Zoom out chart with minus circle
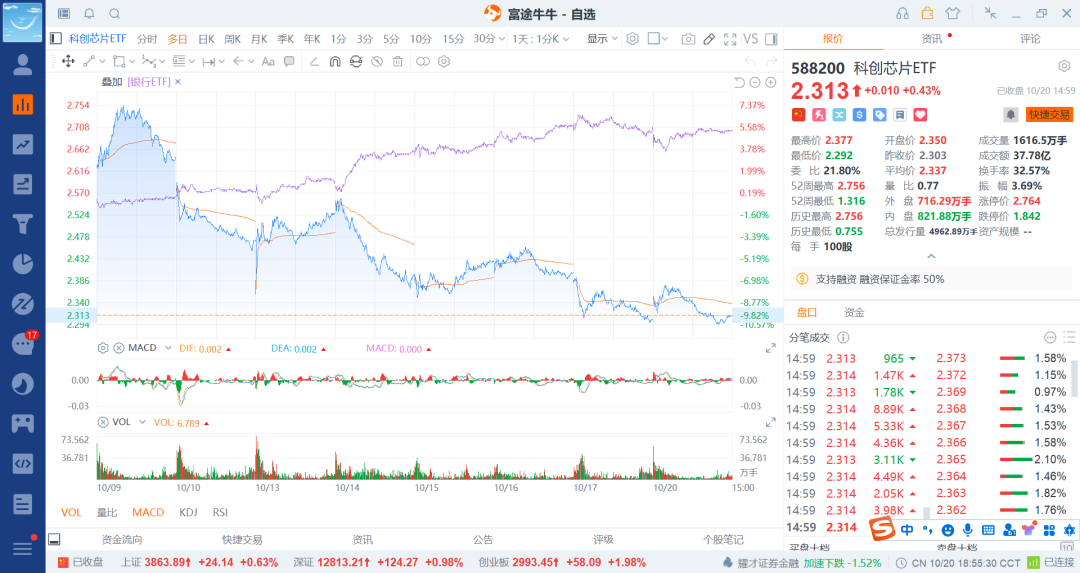 pos(755,83)
